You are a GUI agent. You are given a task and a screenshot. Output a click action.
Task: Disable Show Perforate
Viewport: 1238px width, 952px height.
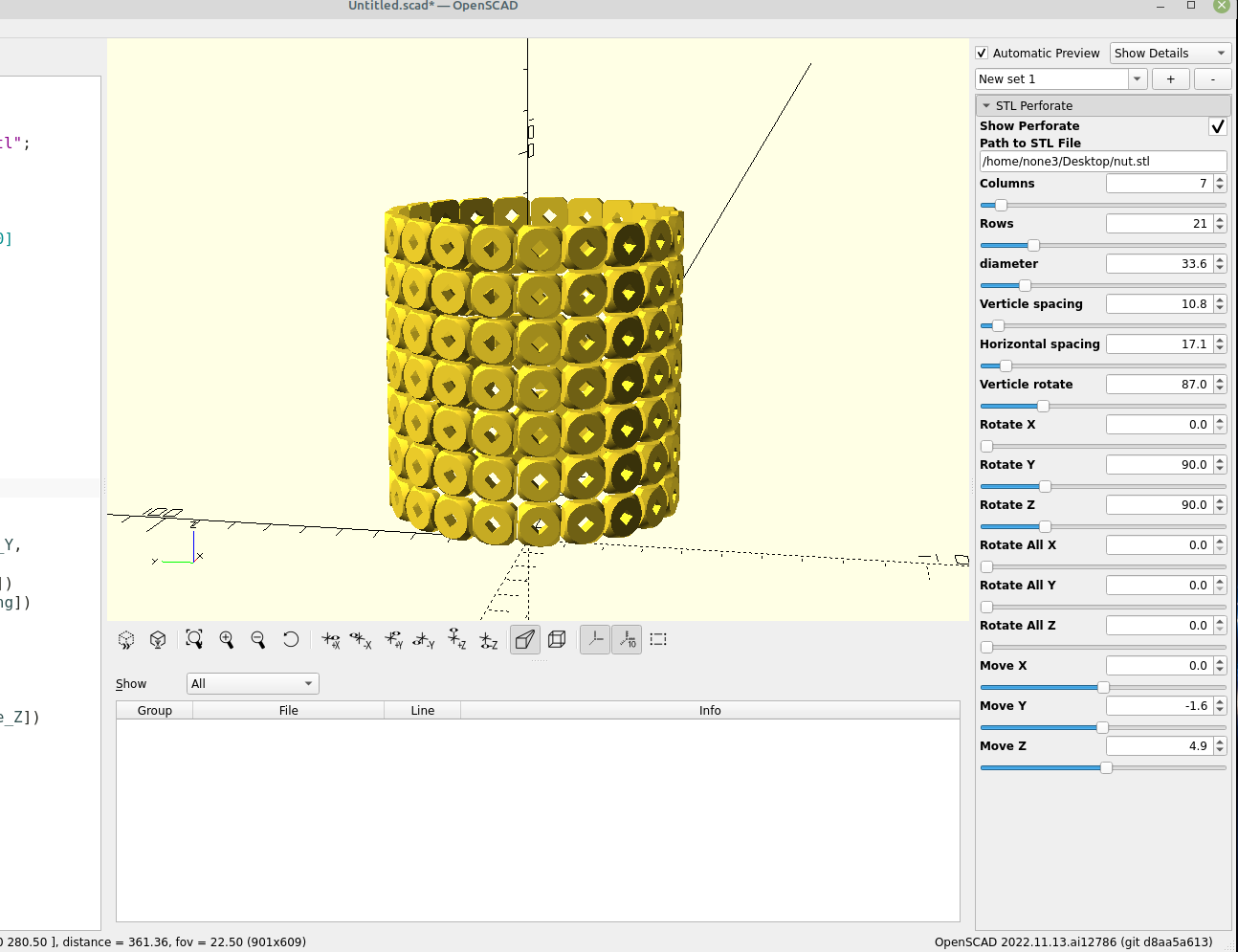1217,125
